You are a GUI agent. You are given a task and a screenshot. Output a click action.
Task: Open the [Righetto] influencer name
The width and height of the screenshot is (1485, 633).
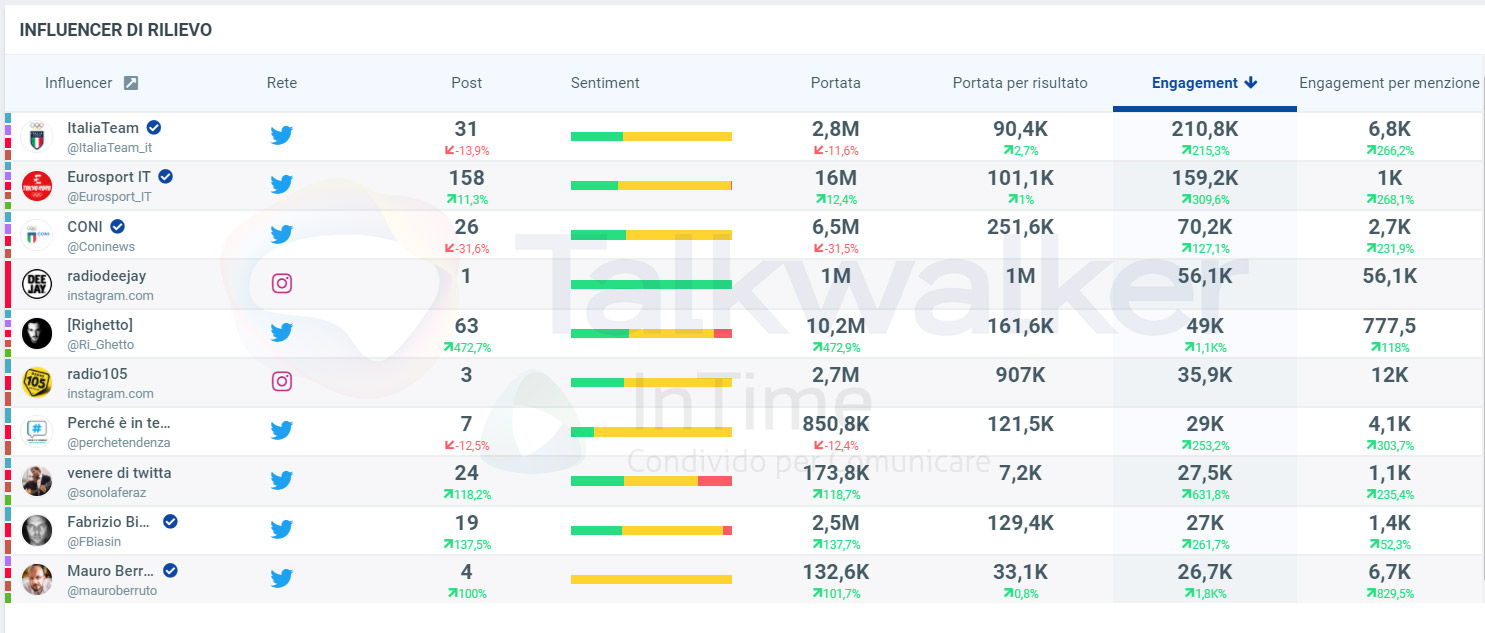coord(100,325)
